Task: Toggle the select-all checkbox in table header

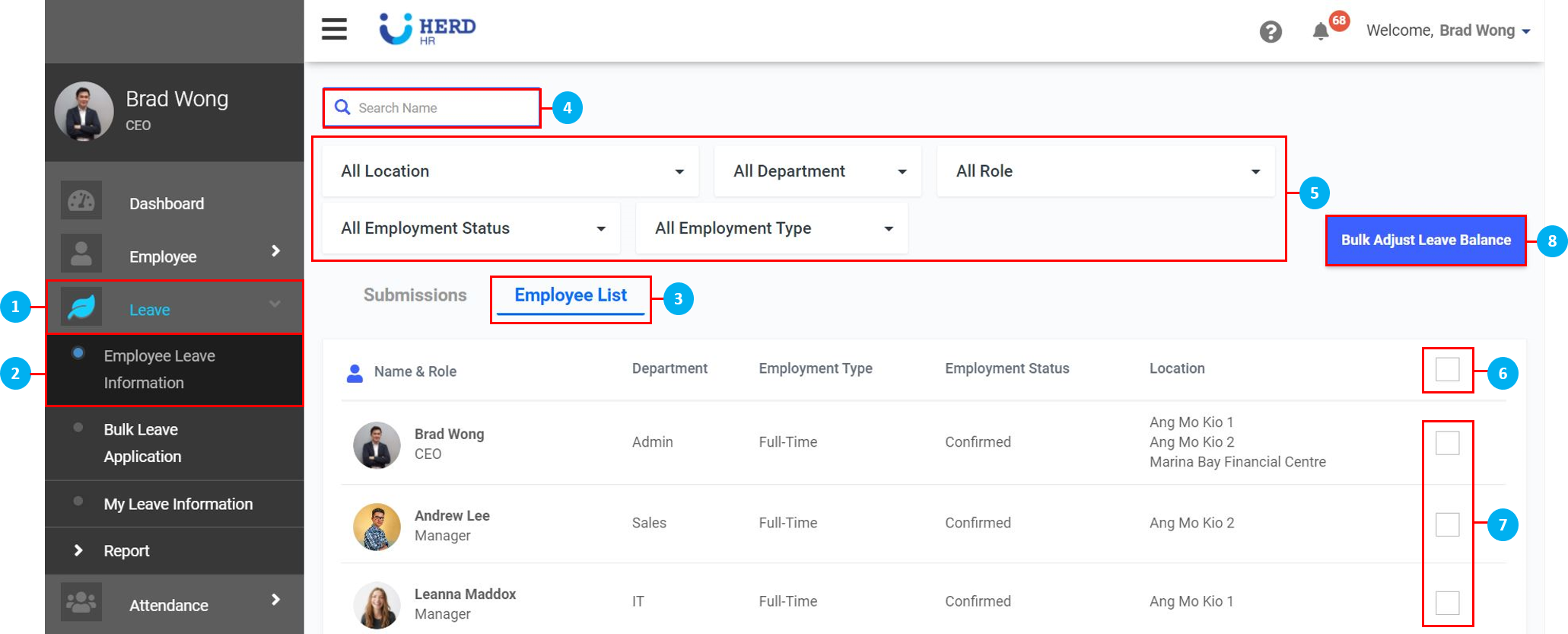Action: 1447,370
